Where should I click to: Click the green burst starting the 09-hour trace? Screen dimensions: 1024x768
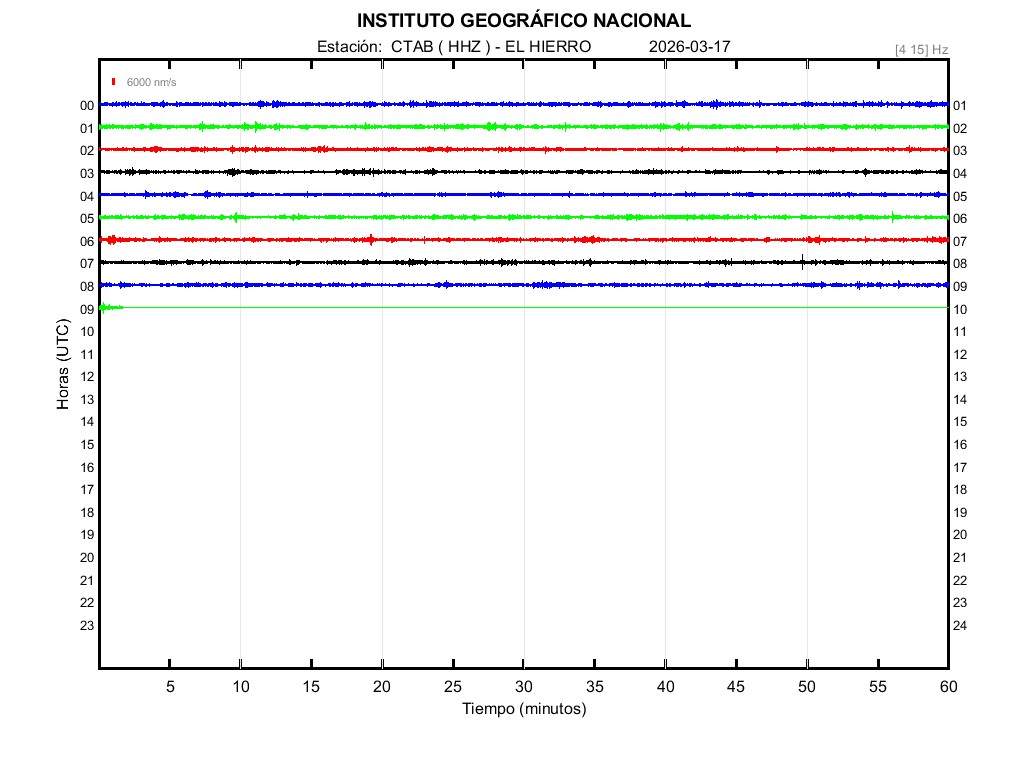pyautogui.click(x=108, y=307)
